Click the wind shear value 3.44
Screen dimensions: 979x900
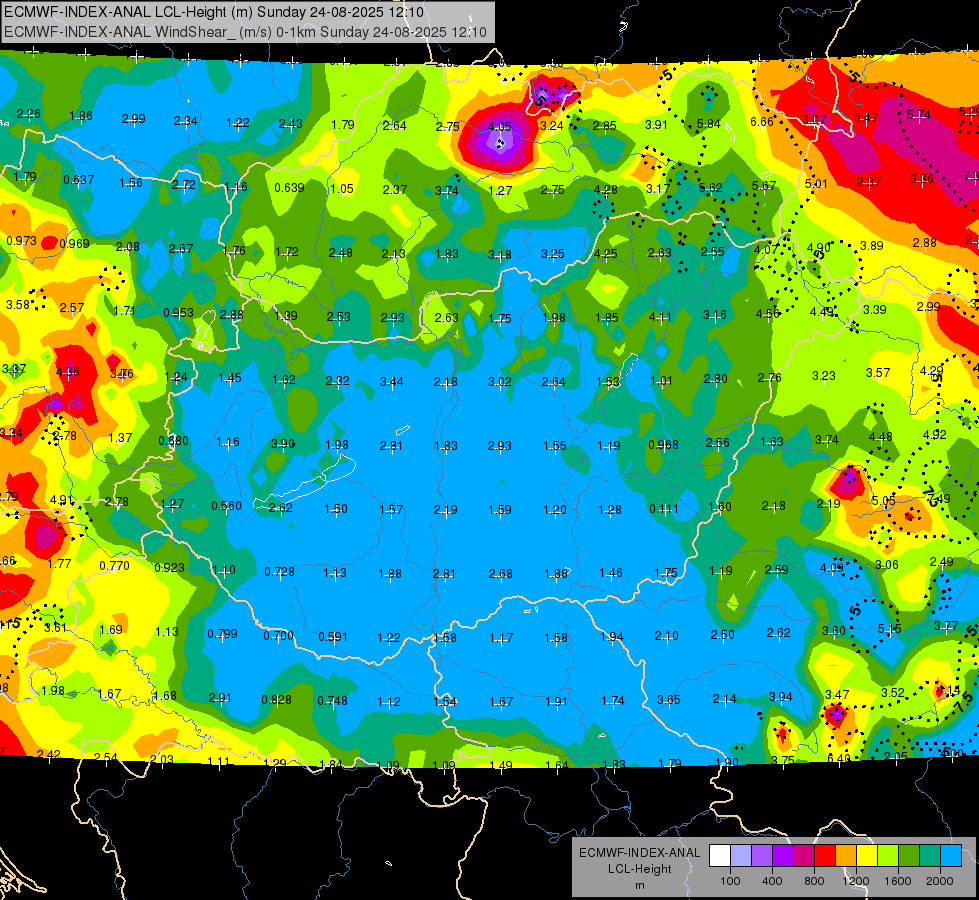(x=391, y=381)
